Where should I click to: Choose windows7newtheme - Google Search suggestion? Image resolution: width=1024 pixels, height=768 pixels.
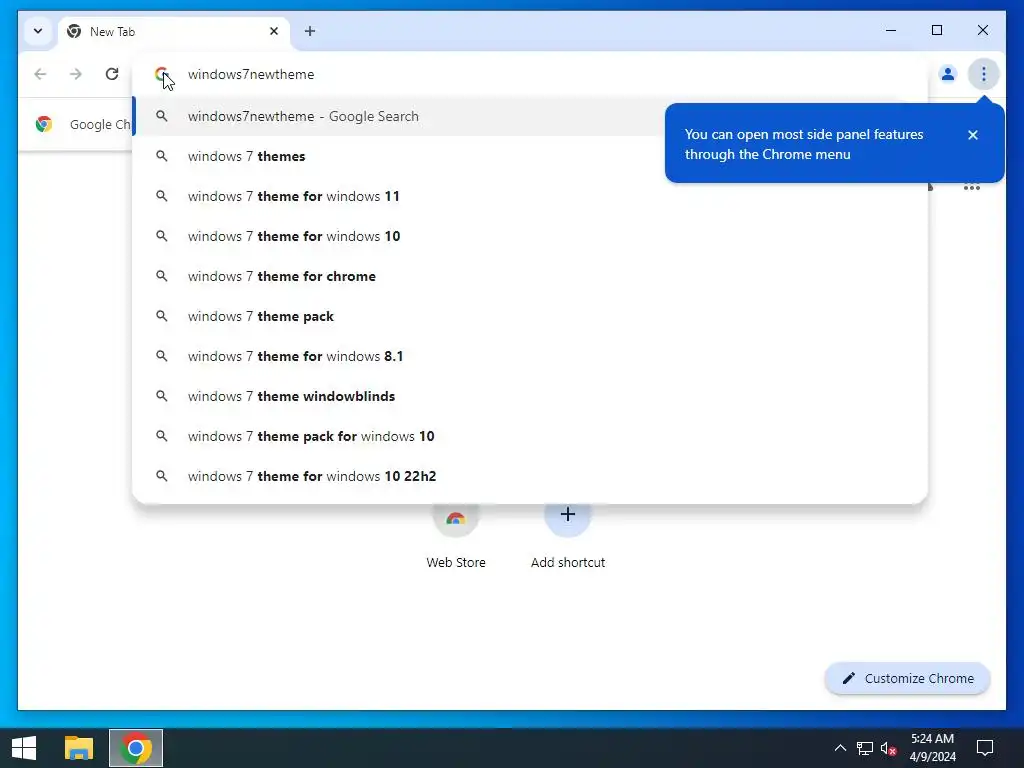click(x=530, y=116)
